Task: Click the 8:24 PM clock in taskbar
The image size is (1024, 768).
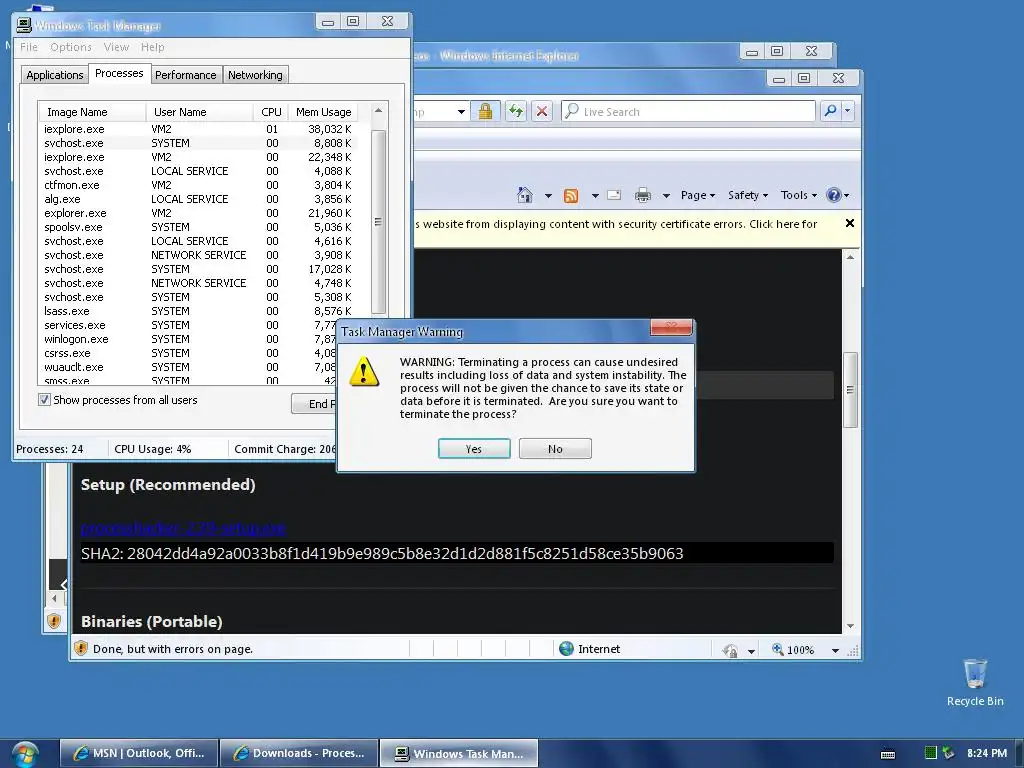Action: (987, 753)
